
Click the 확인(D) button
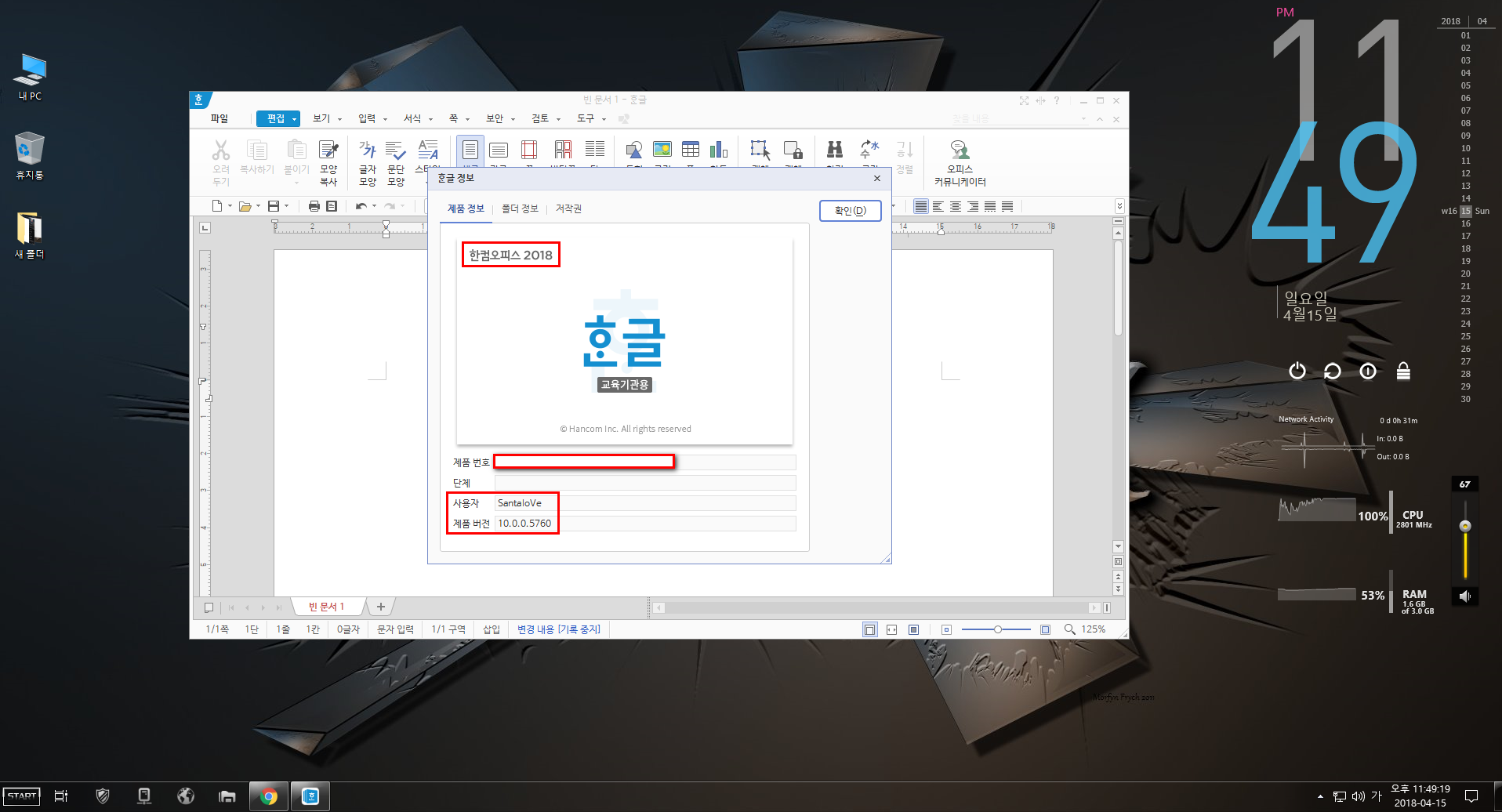[x=851, y=211]
